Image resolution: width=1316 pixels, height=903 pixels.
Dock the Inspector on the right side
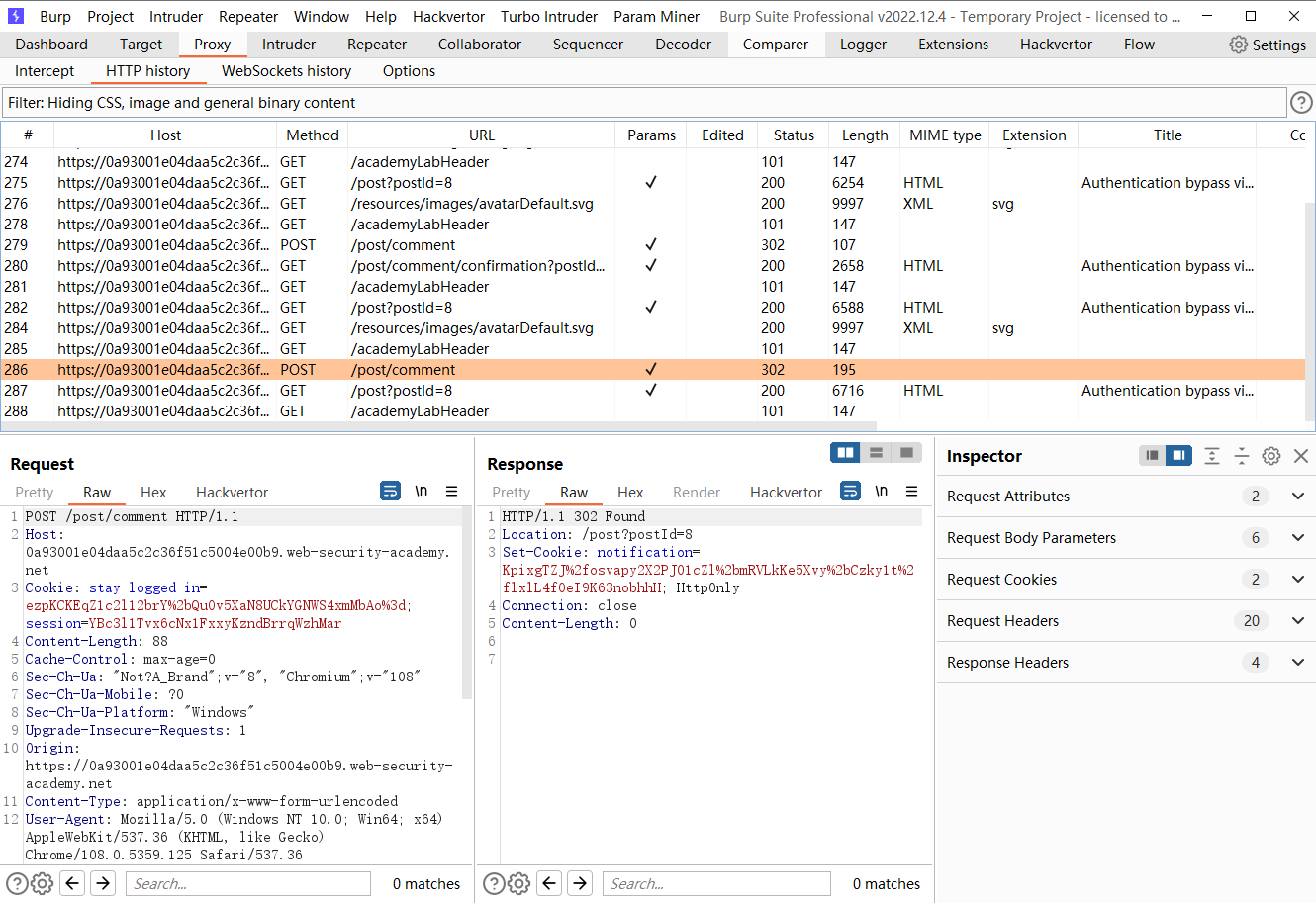tap(1178, 456)
